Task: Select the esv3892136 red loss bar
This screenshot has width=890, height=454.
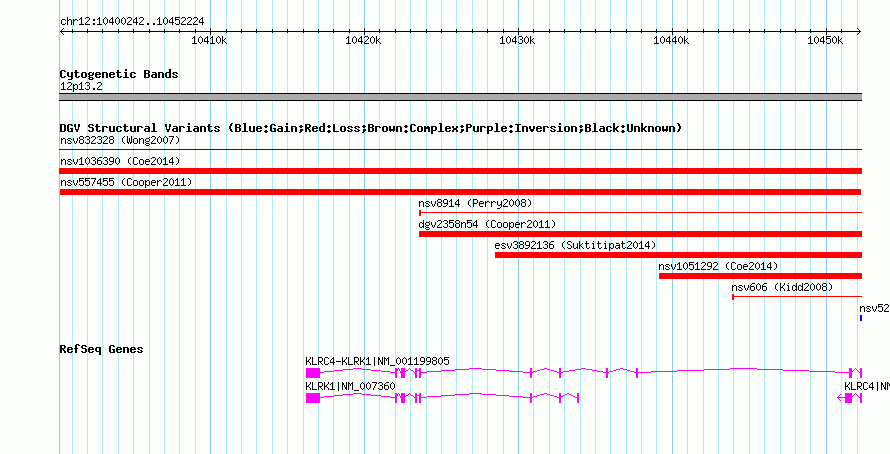Action: coord(678,255)
